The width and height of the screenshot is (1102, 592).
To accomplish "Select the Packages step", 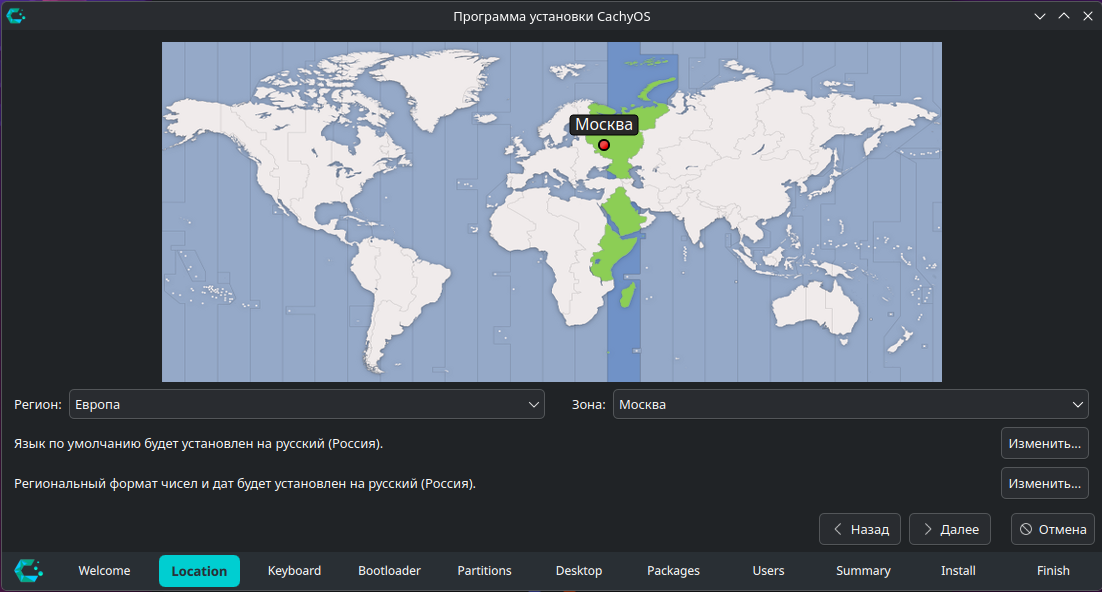I will click(x=673, y=571).
